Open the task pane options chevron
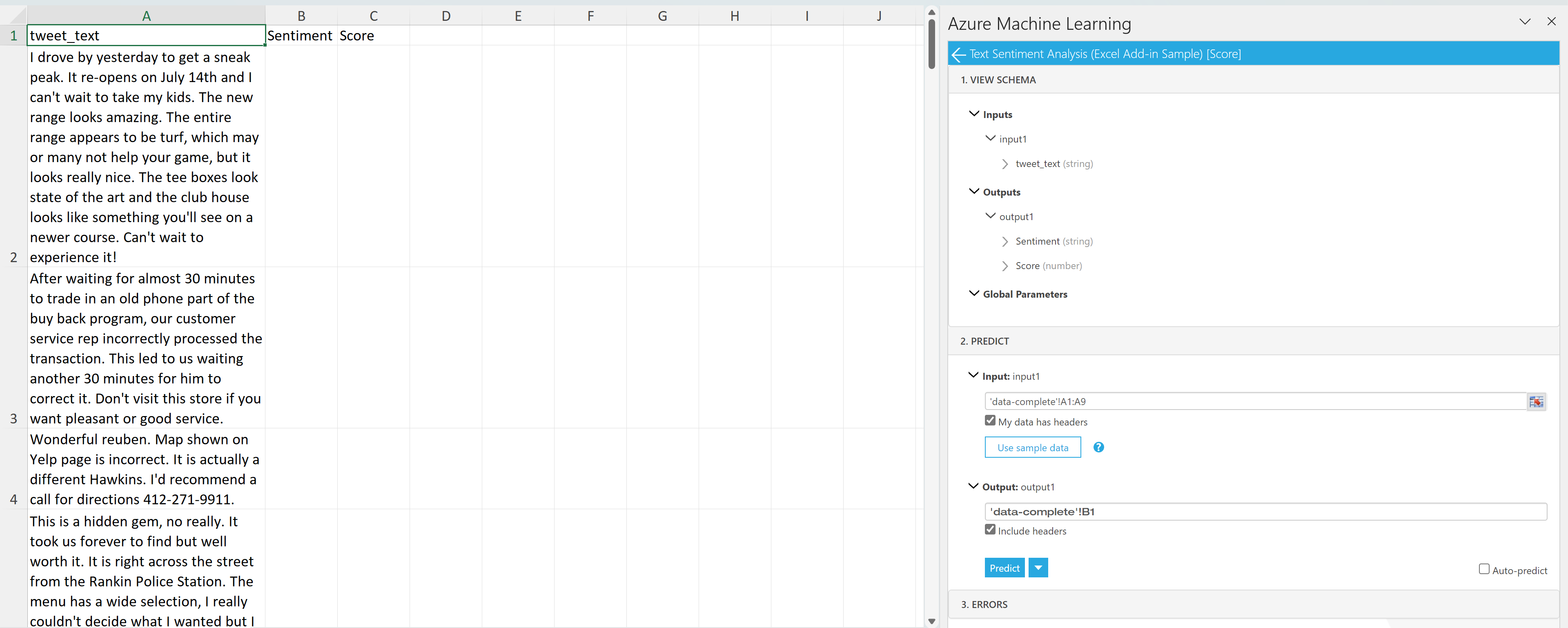Viewport: 1568px width, 628px height. (1525, 21)
